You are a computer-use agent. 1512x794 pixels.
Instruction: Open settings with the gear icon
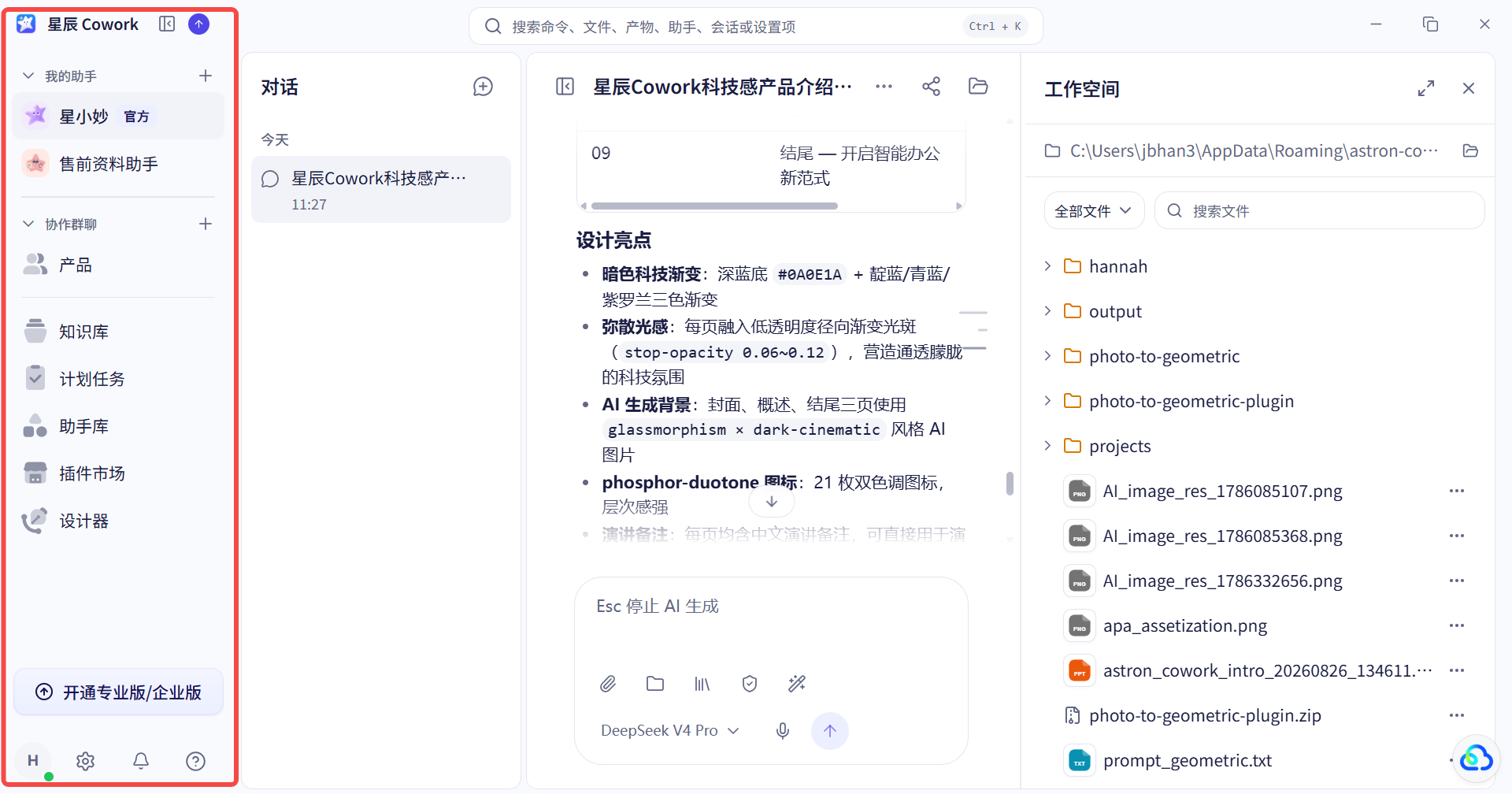click(x=86, y=761)
